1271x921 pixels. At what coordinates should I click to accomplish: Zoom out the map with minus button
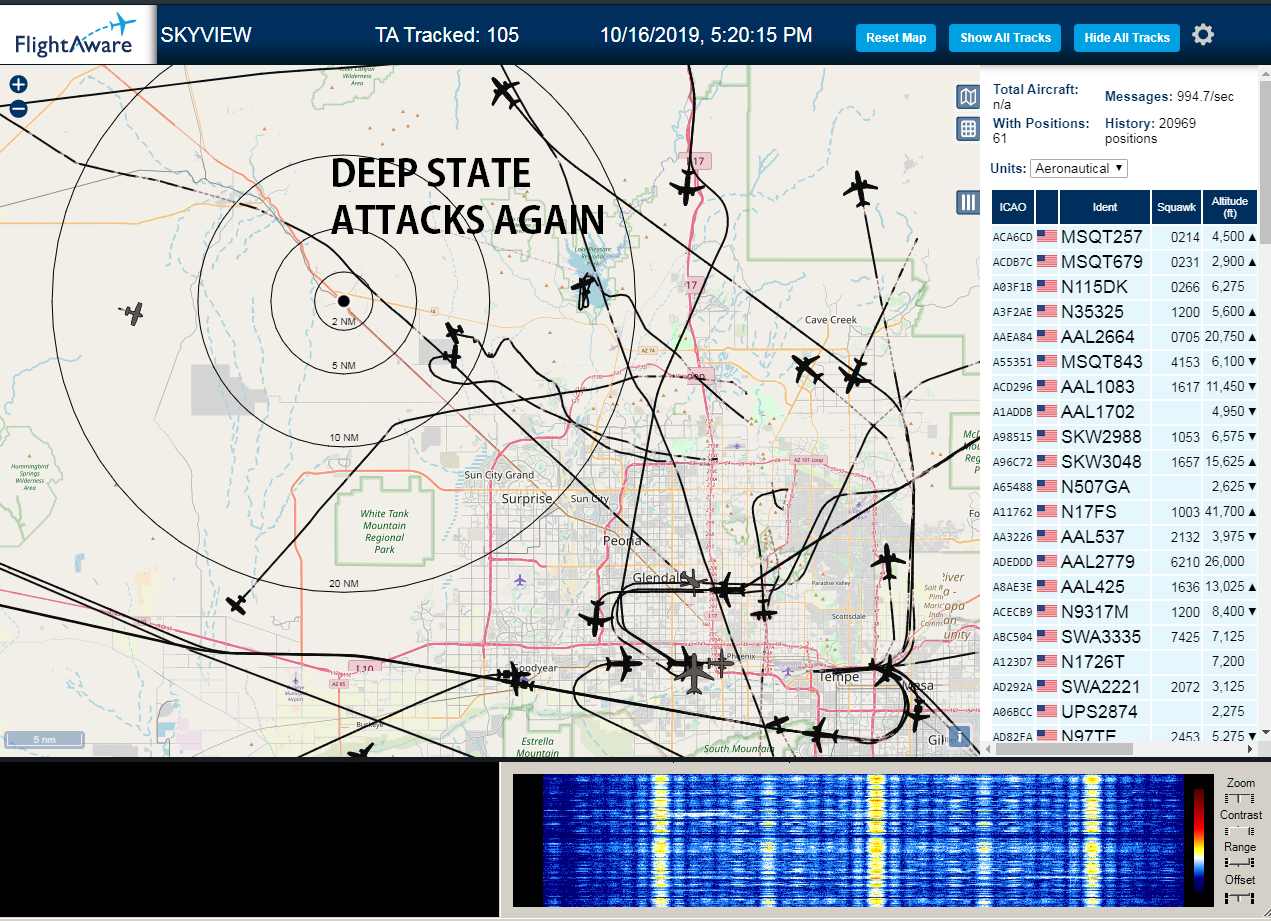pos(18,109)
